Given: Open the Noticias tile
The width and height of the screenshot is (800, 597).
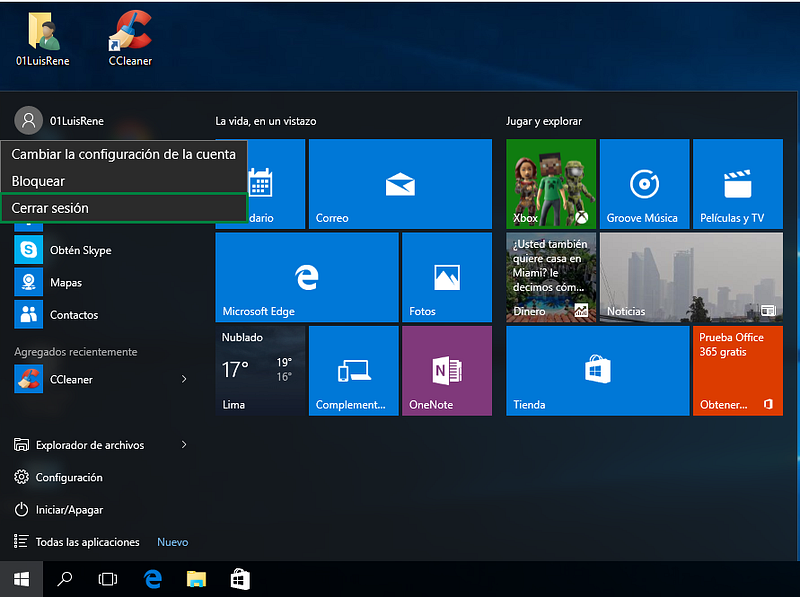Looking at the screenshot, I should click(x=691, y=277).
